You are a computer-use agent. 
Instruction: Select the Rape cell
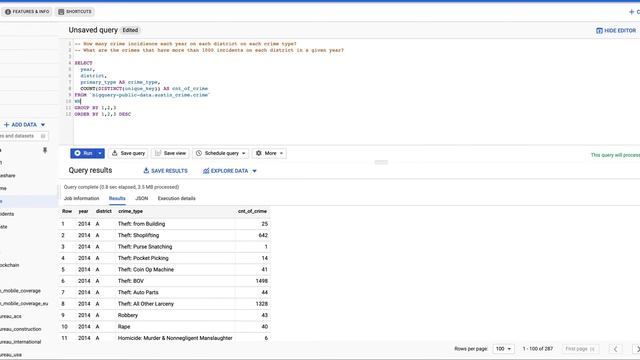point(124,327)
